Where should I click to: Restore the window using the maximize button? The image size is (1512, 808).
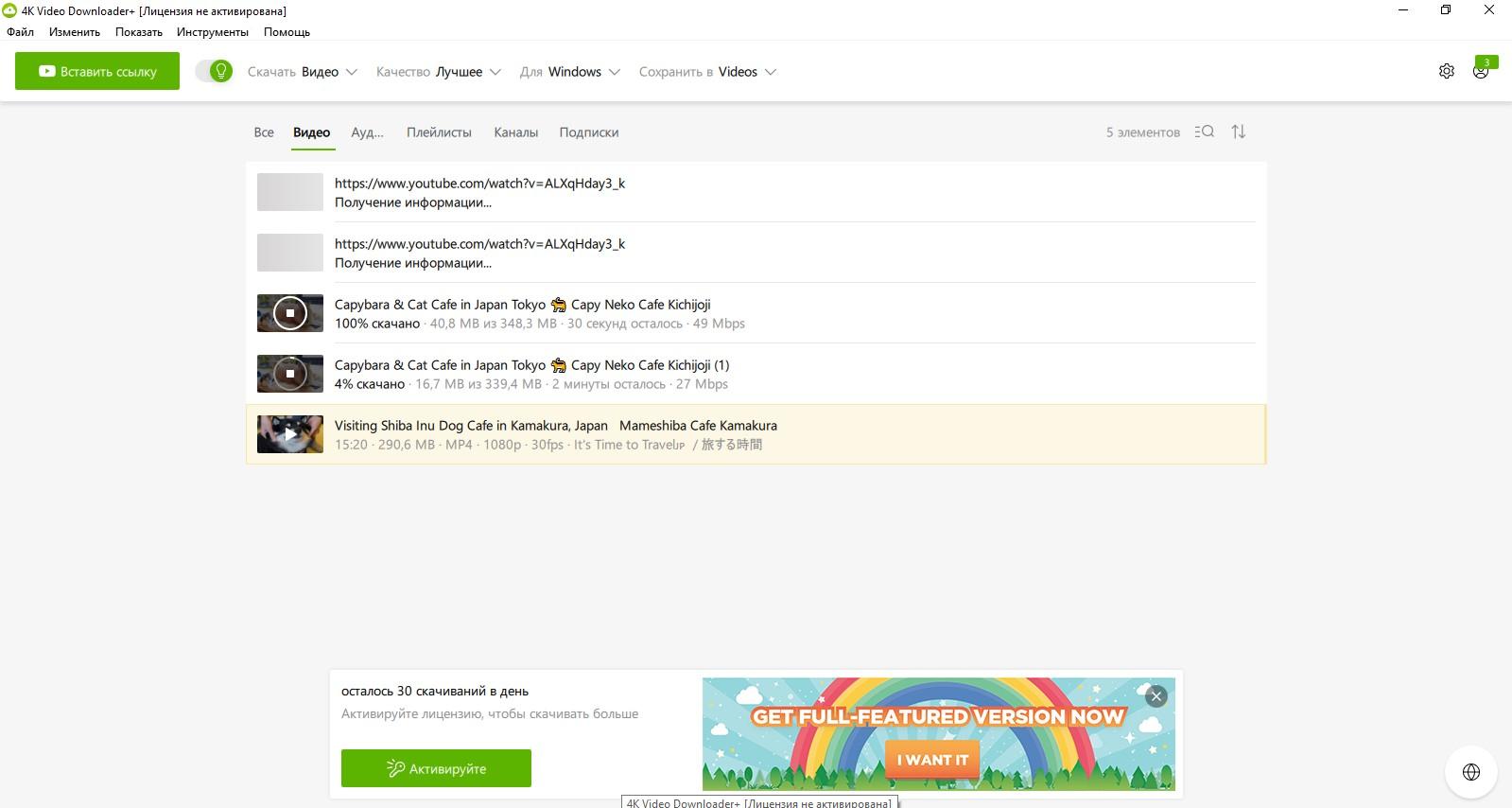(x=1446, y=10)
